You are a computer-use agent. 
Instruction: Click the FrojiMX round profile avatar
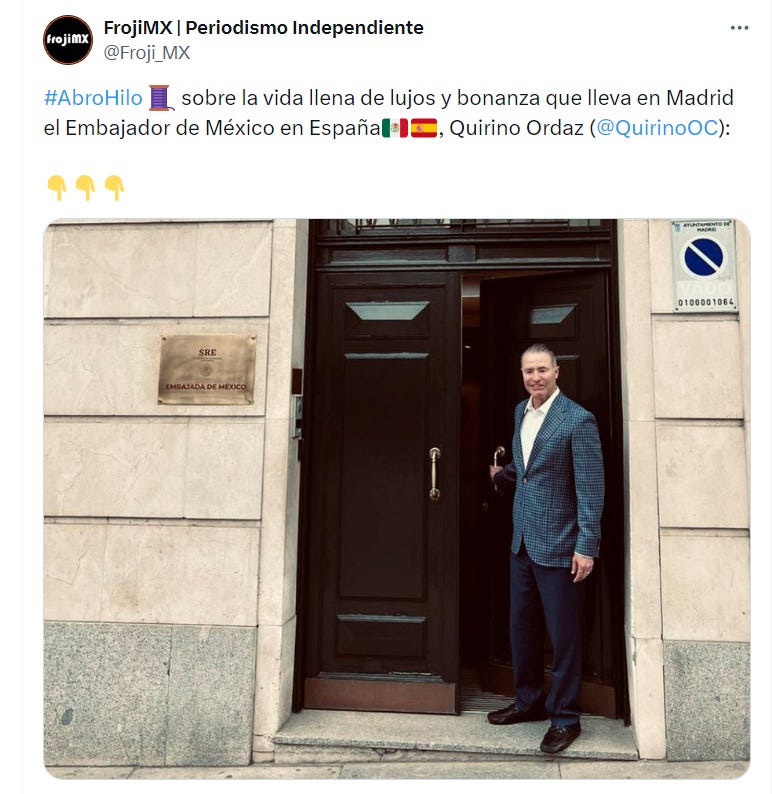(x=68, y=39)
